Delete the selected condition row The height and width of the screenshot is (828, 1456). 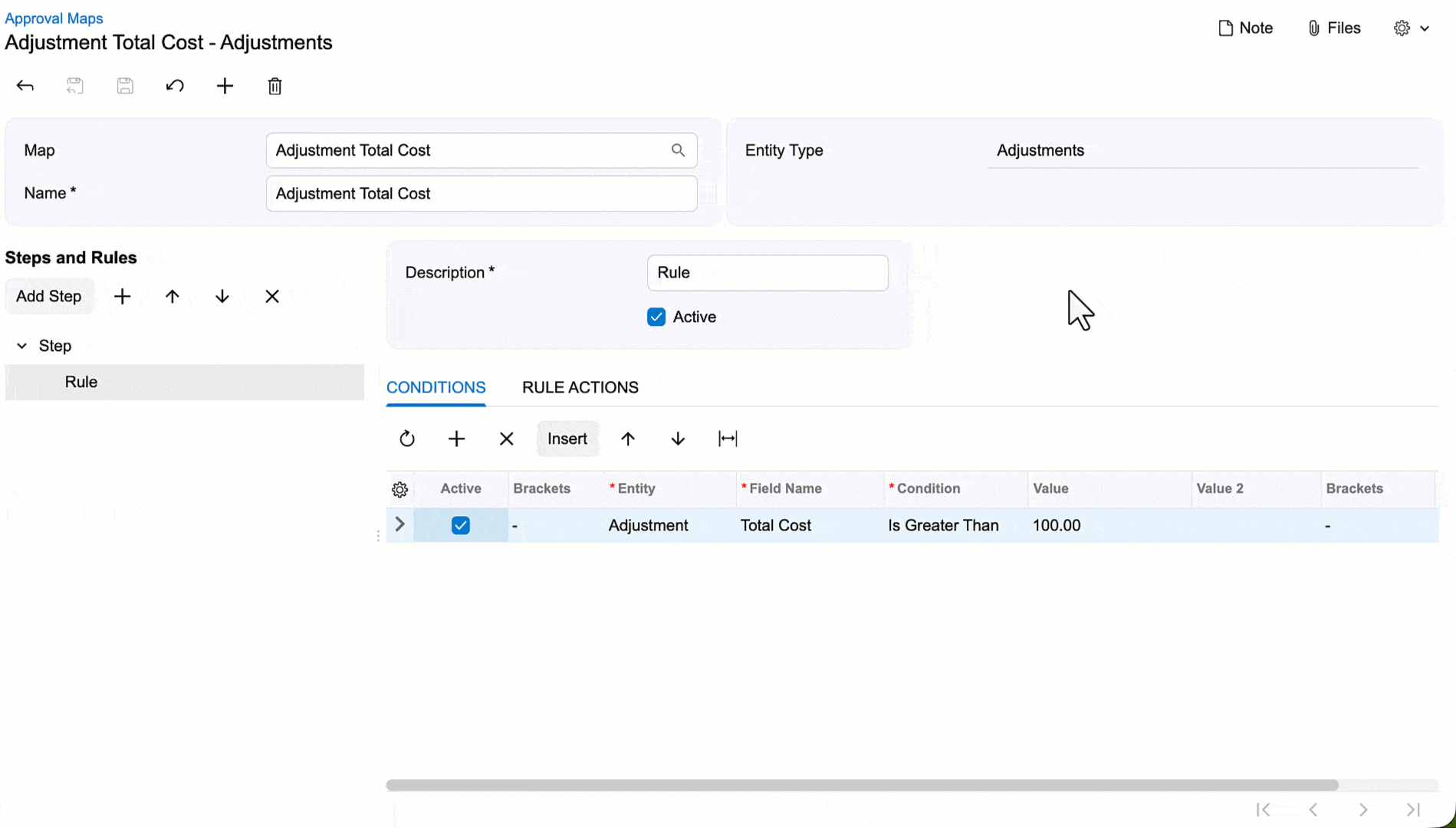[x=506, y=439]
